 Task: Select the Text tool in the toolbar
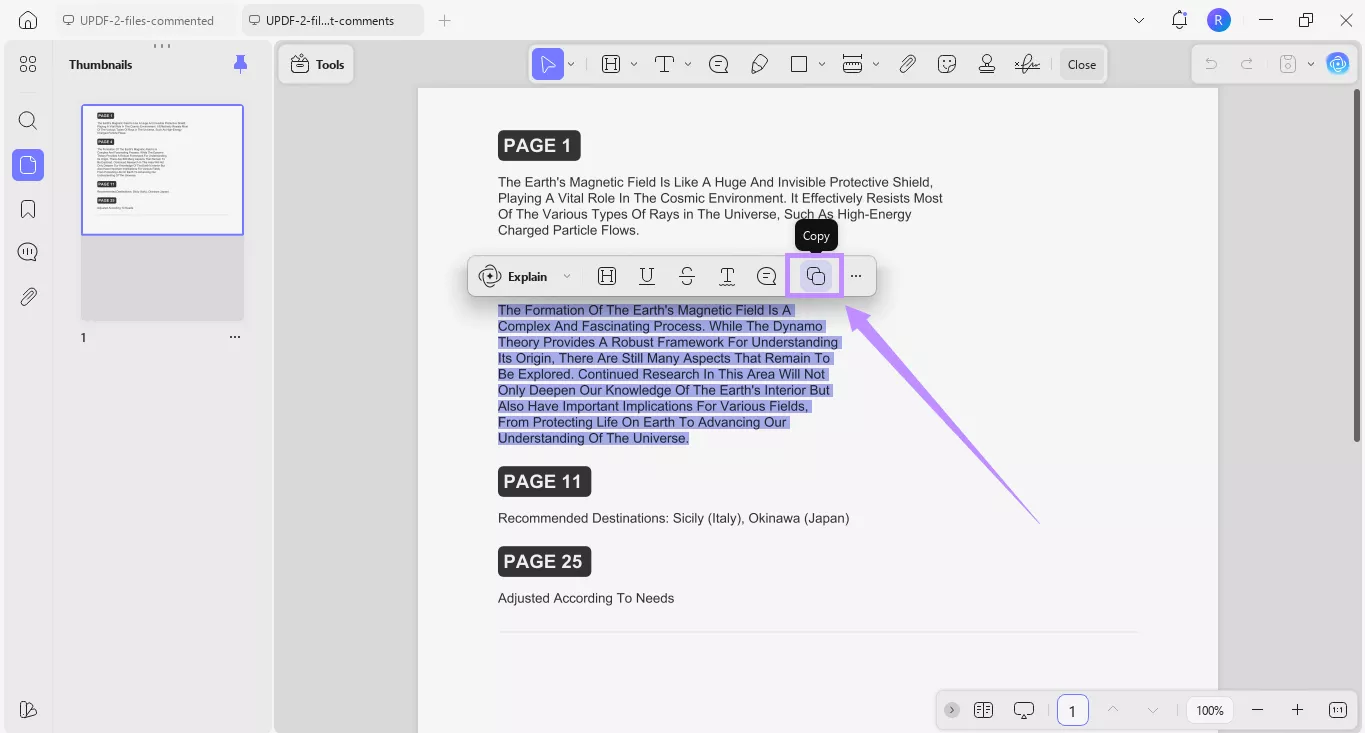click(663, 63)
